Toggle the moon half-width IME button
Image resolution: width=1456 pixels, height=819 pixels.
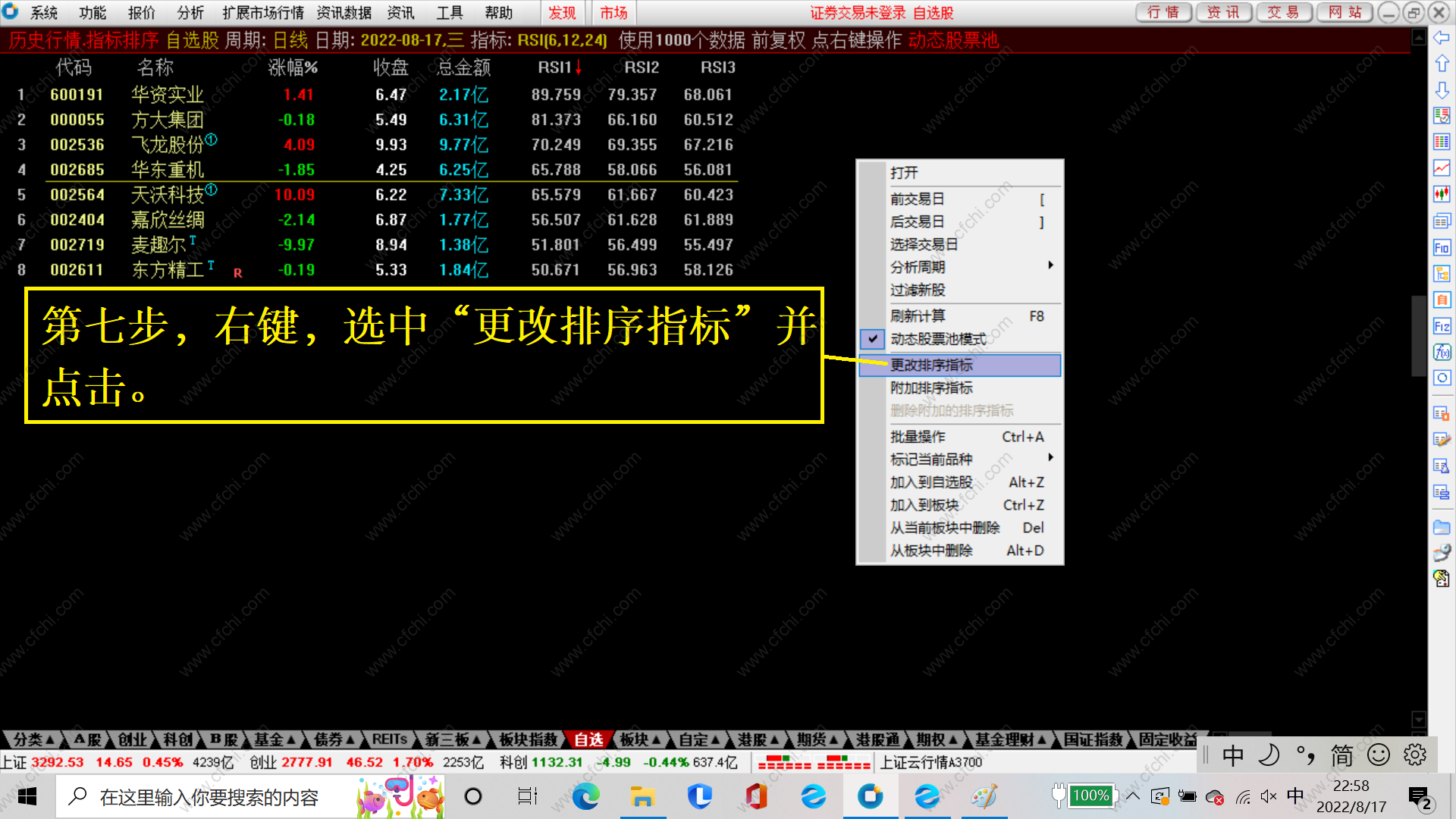click(1269, 755)
